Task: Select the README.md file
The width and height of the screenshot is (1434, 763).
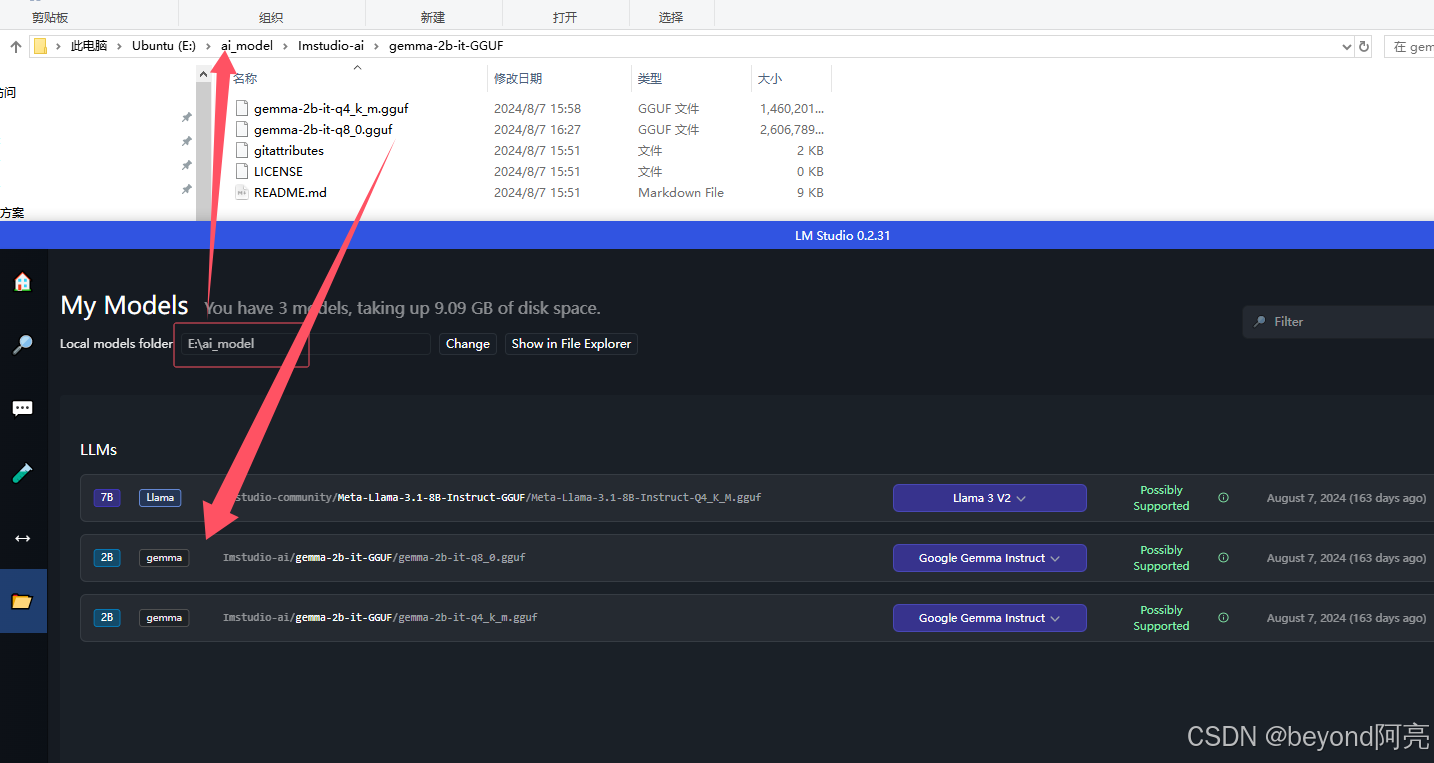Action: [x=290, y=192]
